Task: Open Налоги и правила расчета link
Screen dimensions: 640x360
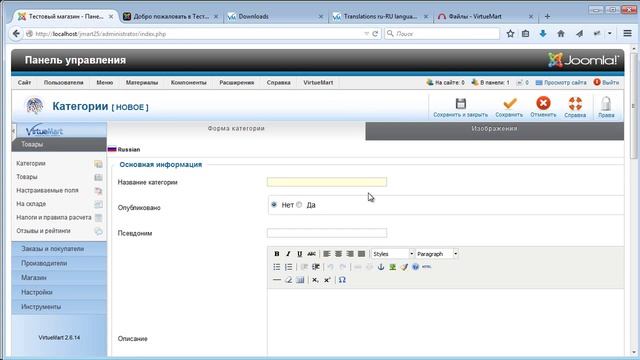Action: 54,217
